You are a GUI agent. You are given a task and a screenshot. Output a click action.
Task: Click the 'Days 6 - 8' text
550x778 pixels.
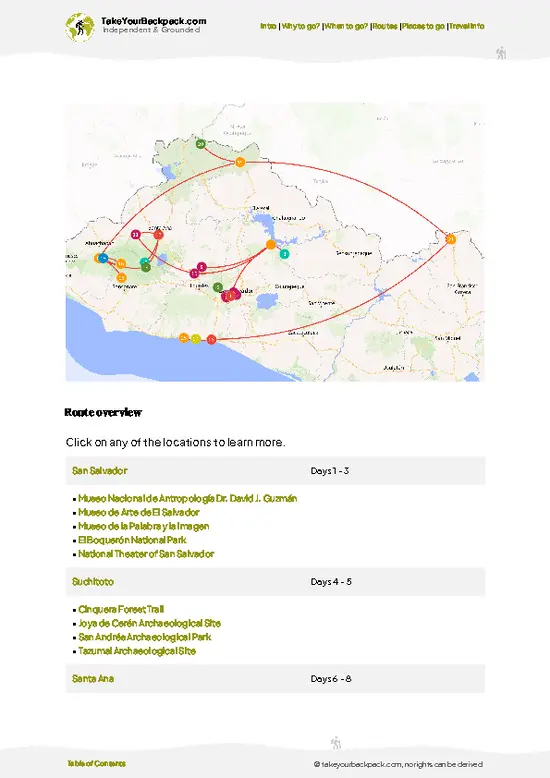pos(331,678)
